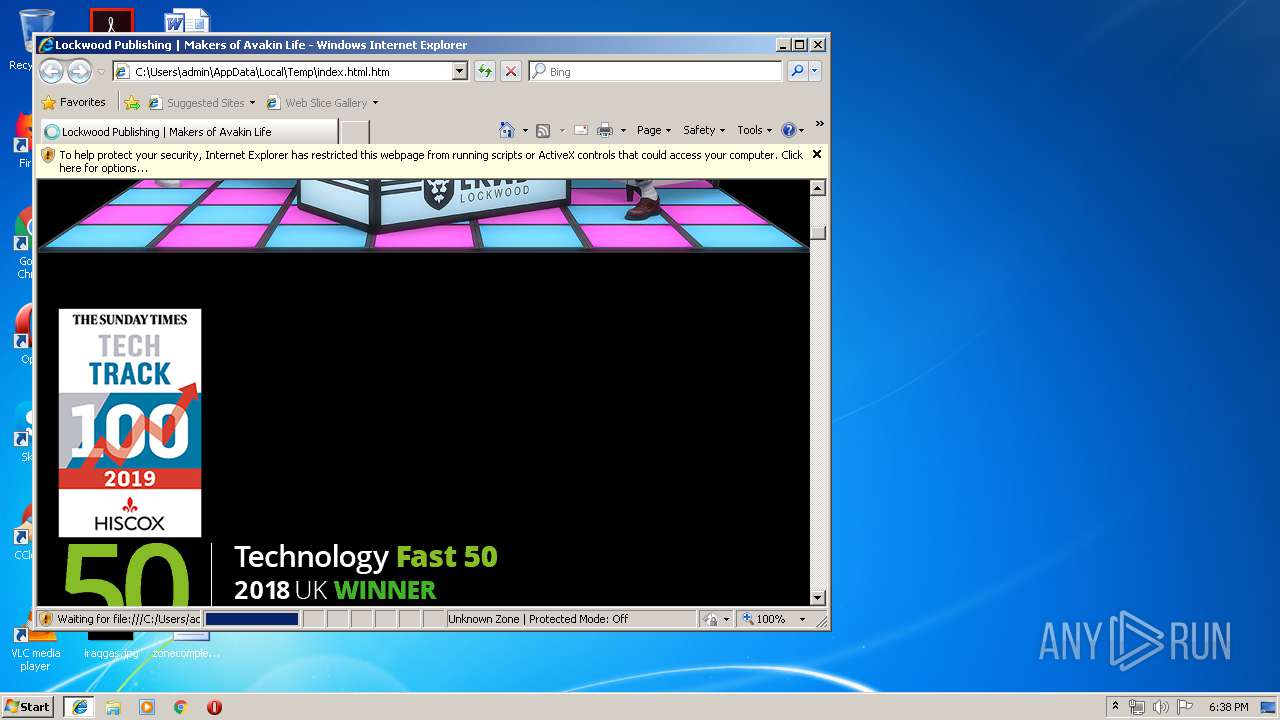
Task: Click the 100% zoom level button
Action: (765, 619)
